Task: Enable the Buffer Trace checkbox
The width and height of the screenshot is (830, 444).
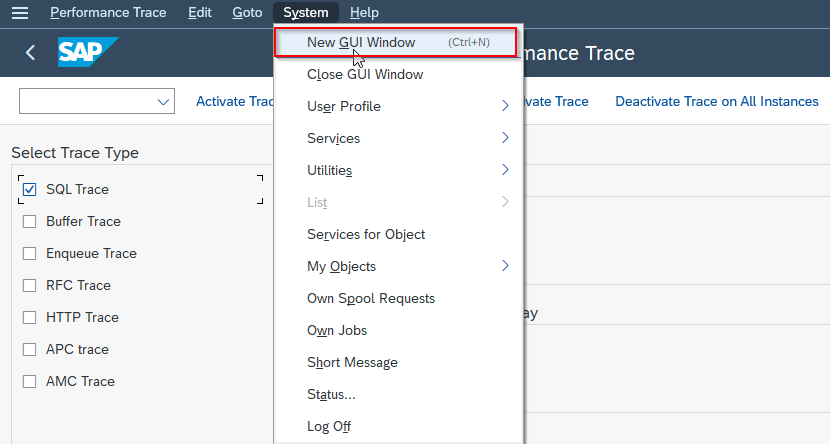Action: tap(29, 222)
